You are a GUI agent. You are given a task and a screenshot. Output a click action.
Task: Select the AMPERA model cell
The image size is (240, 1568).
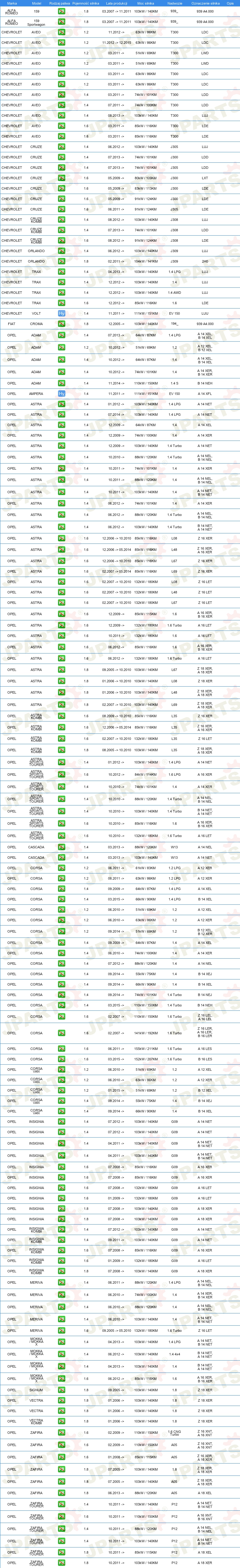37,394
